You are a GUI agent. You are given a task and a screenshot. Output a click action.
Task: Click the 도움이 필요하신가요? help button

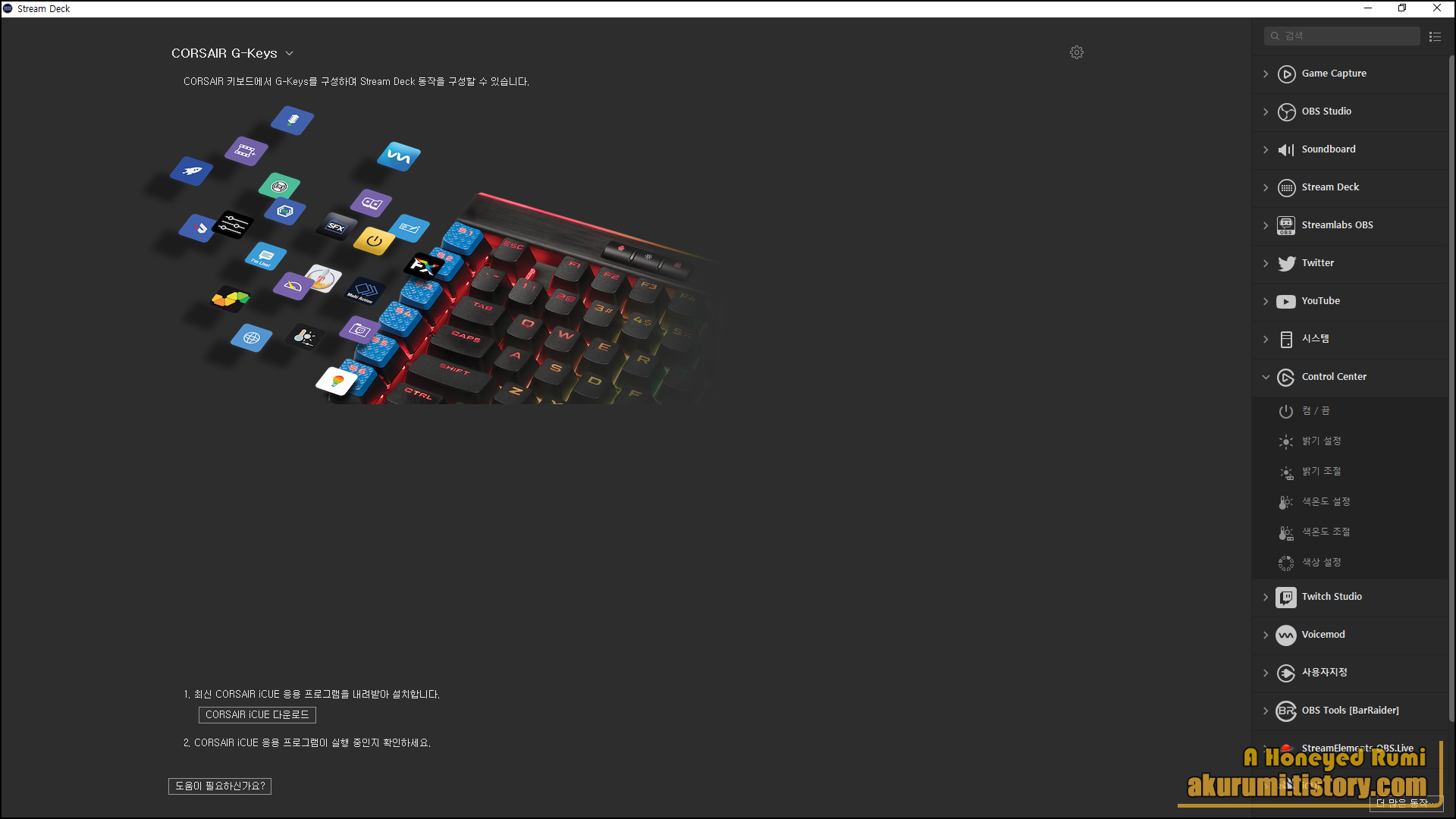(x=220, y=786)
